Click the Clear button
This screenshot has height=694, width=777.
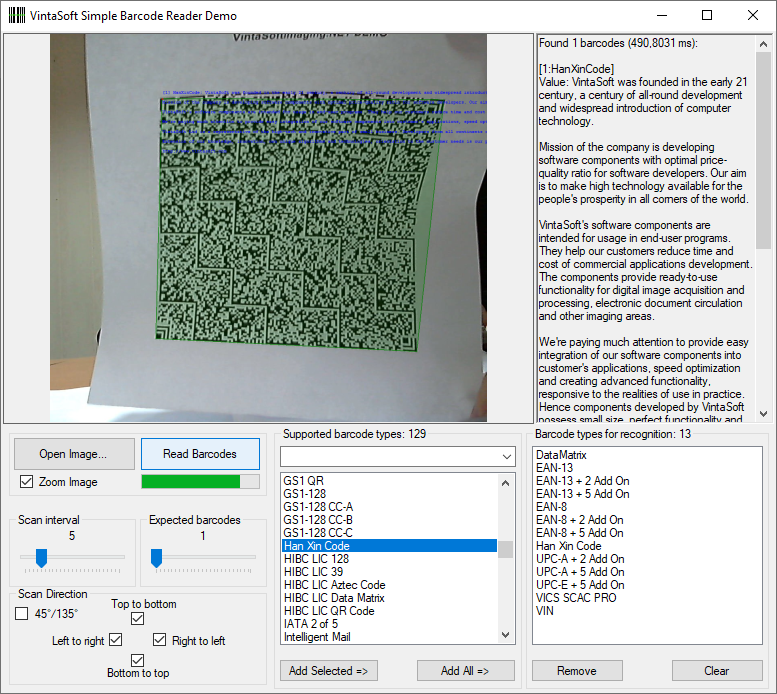coord(716,671)
